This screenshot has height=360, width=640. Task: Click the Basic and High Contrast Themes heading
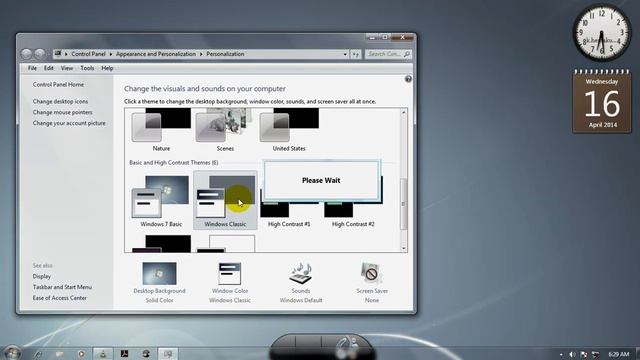(174, 162)
